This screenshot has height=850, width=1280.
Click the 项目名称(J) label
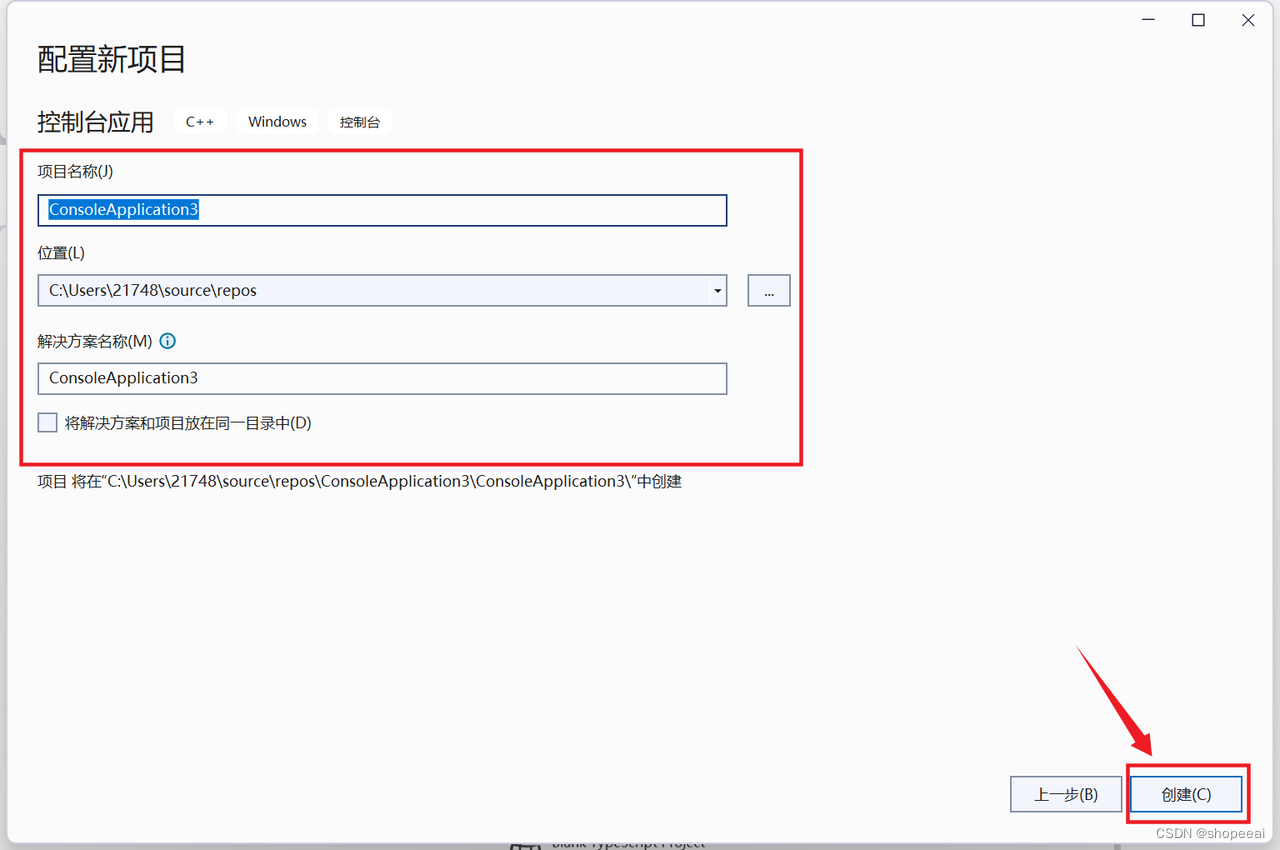(x=76, y=171)
